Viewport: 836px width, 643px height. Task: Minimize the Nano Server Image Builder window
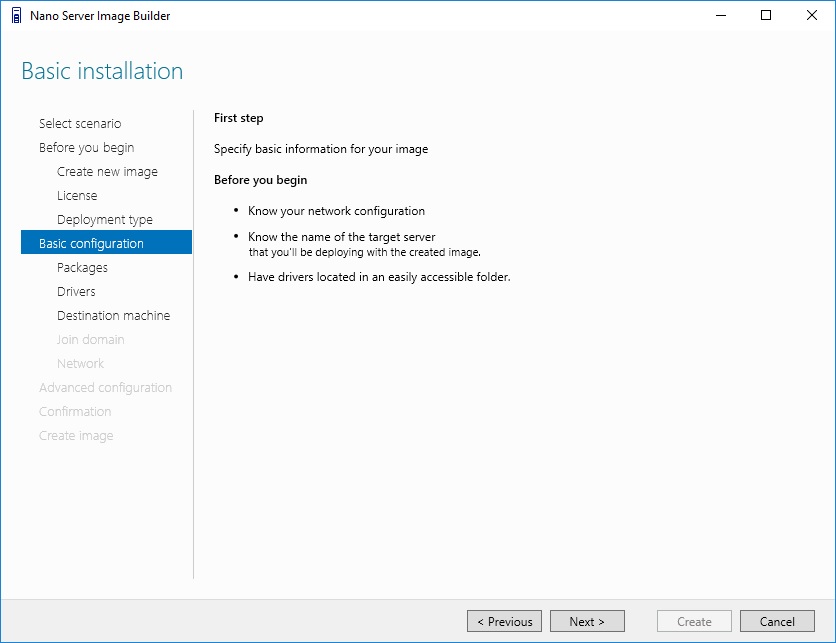[721, 15]
